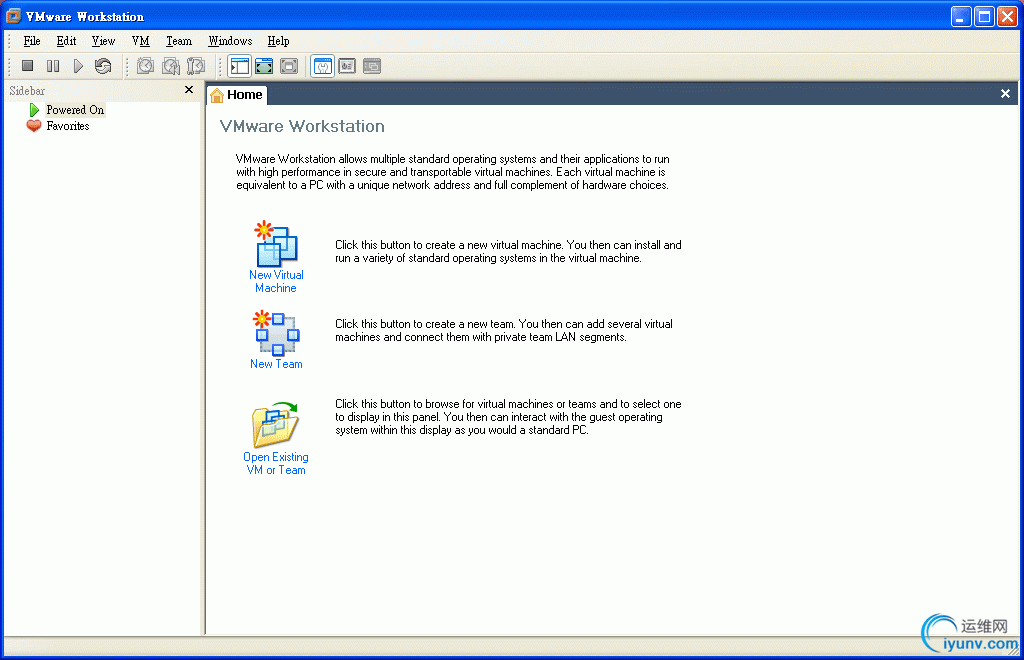Close the Sidebar panel
1024x660 pixels.
(189, 89)
